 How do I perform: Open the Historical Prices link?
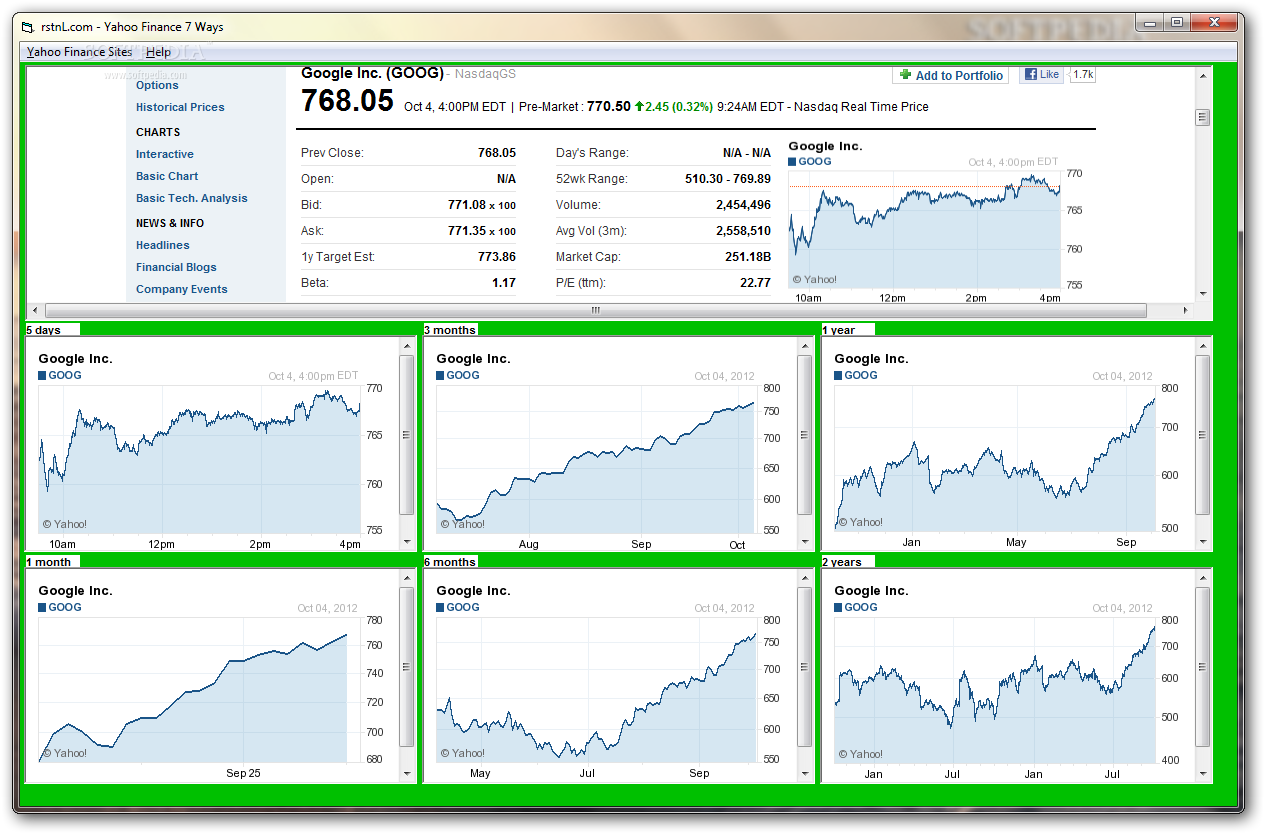(180, 107)
